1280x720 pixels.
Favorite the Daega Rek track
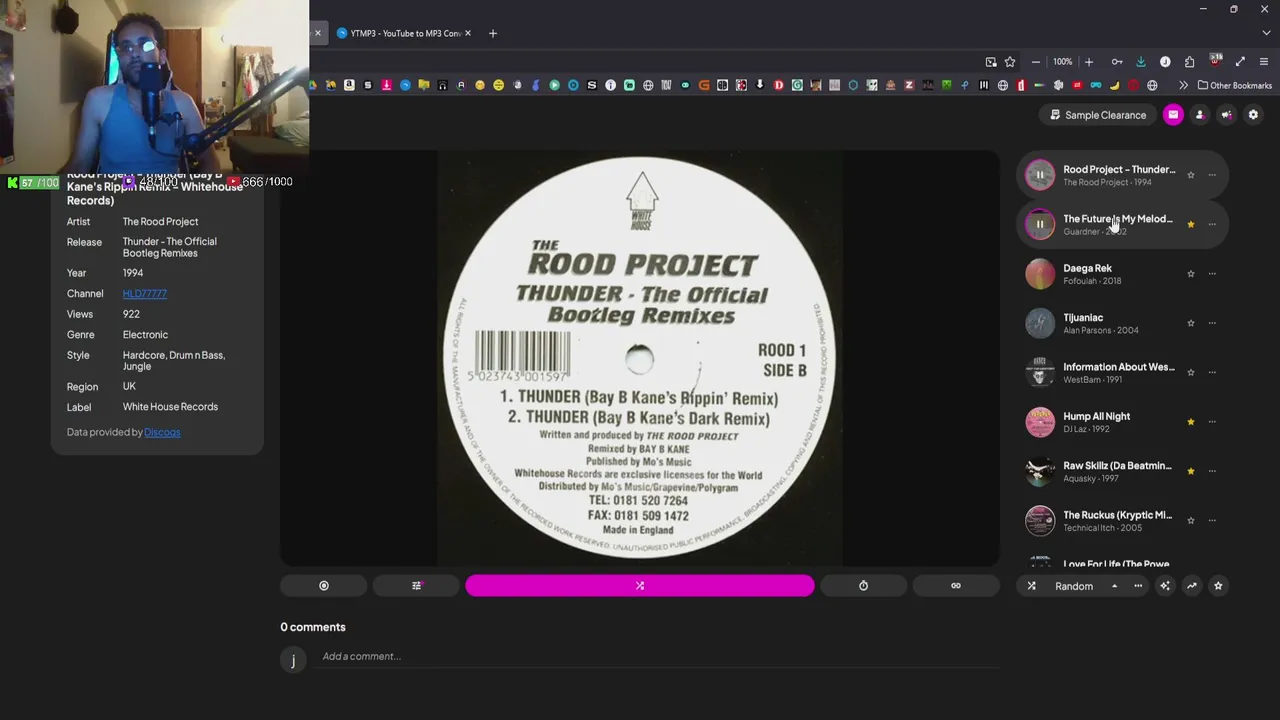tap(1190, 273)
